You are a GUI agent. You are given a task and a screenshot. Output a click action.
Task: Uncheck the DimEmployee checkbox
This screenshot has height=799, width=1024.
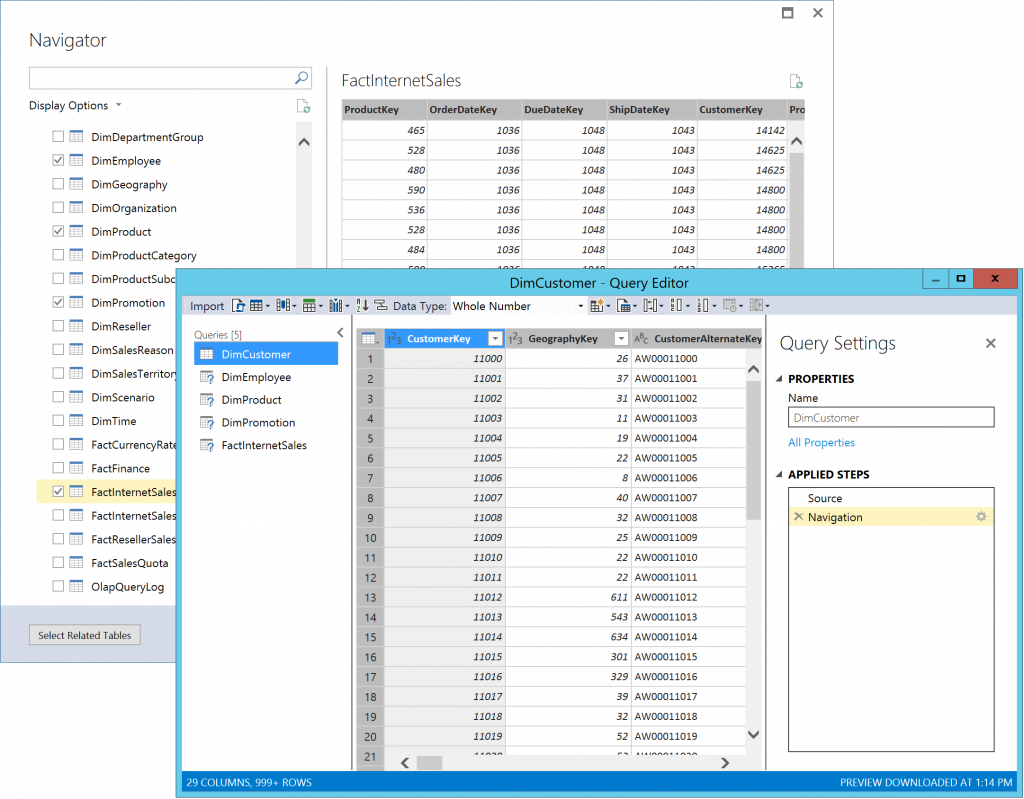58,160
